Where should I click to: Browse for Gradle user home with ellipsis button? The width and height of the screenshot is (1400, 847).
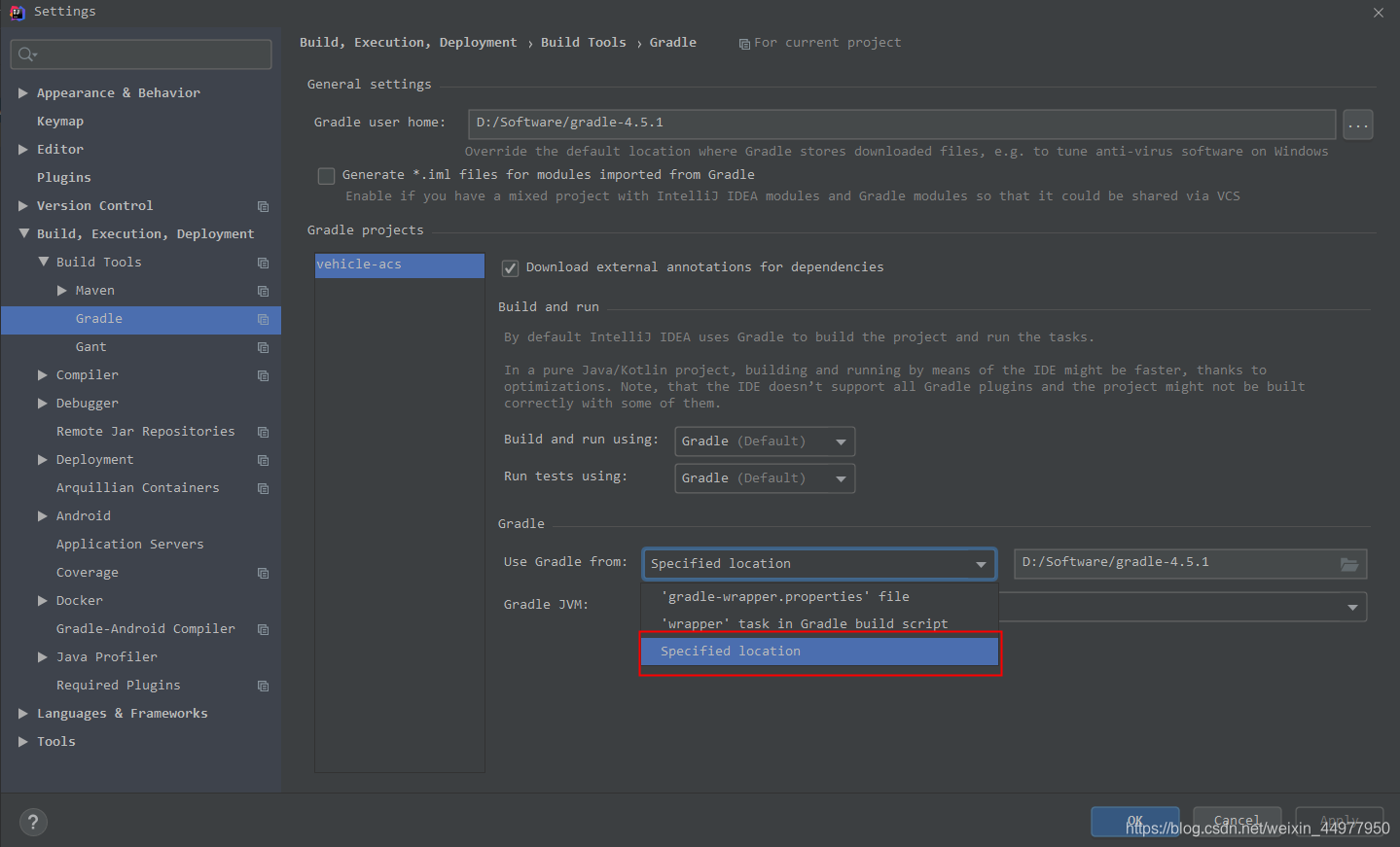click(x=1358, y=124)
